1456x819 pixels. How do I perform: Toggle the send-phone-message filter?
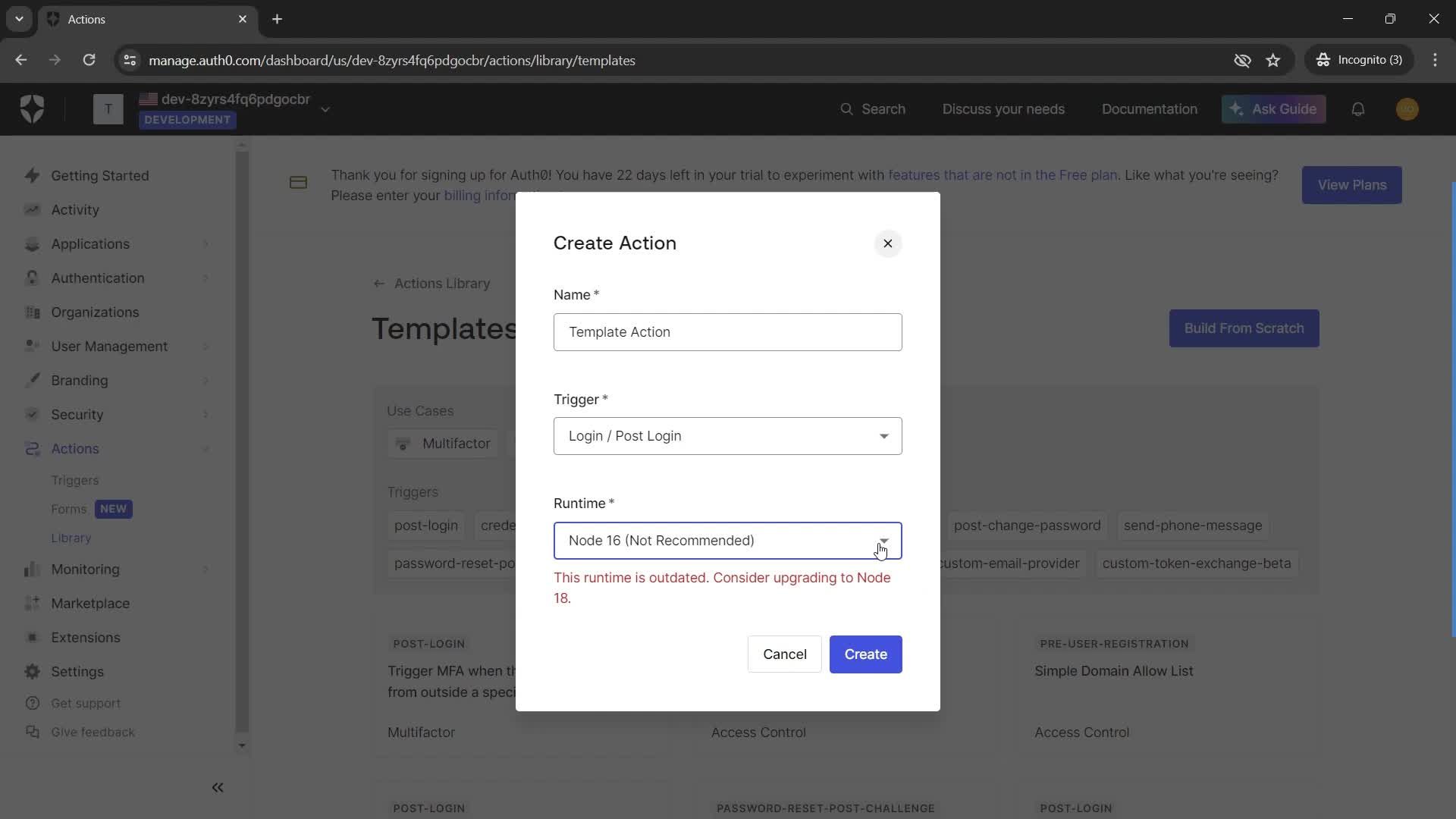coord(1193,526)
